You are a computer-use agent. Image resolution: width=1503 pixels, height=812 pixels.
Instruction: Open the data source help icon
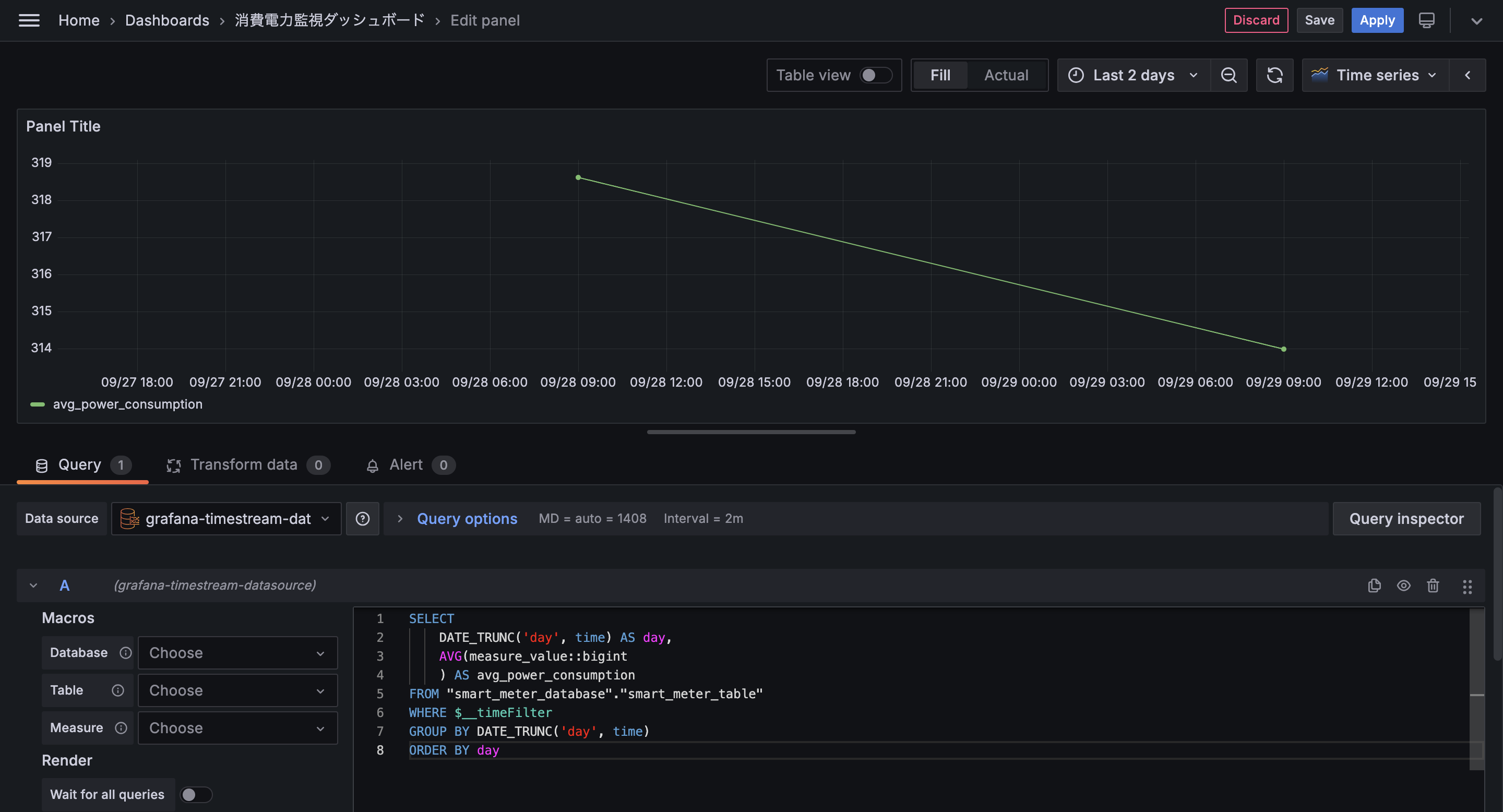[362, 519]
